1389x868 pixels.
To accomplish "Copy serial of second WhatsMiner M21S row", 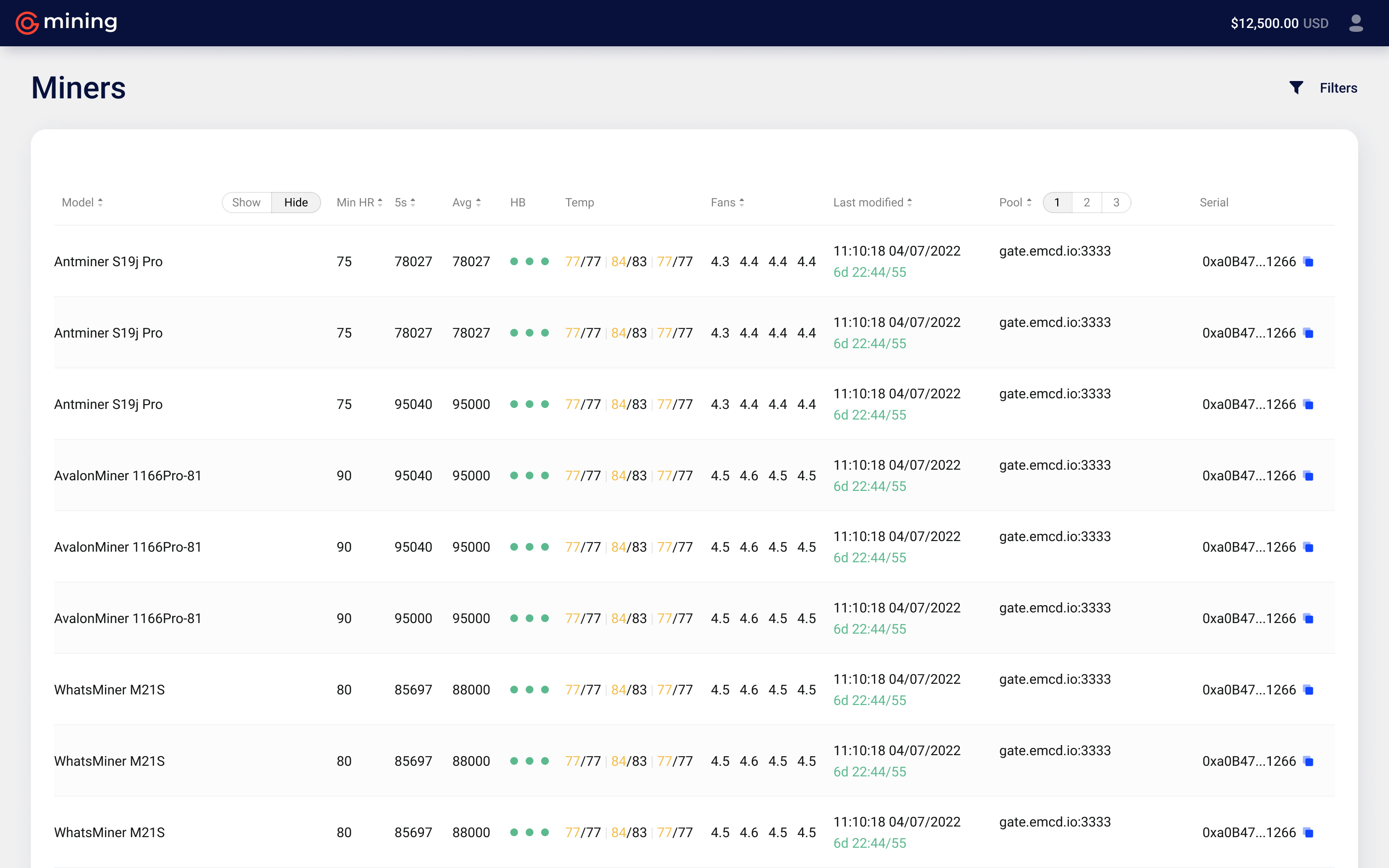I will (1308, 761).
